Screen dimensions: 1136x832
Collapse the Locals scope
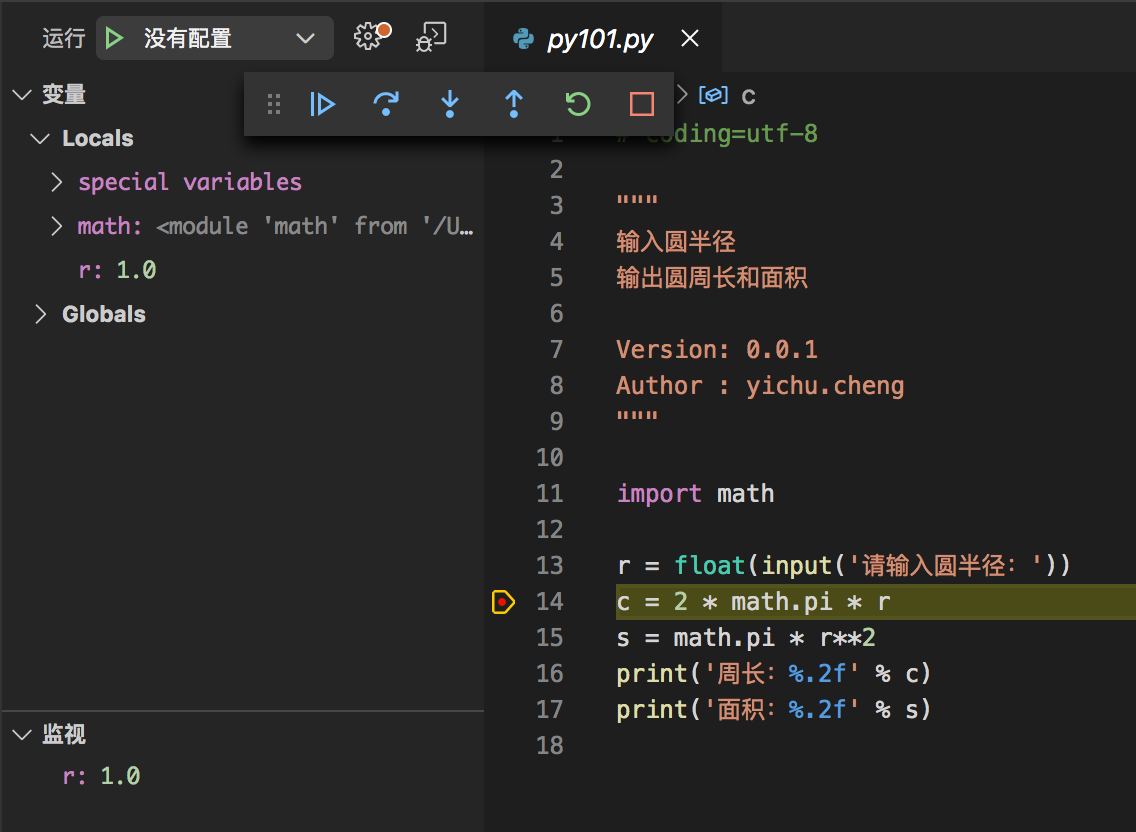(41, 138)
